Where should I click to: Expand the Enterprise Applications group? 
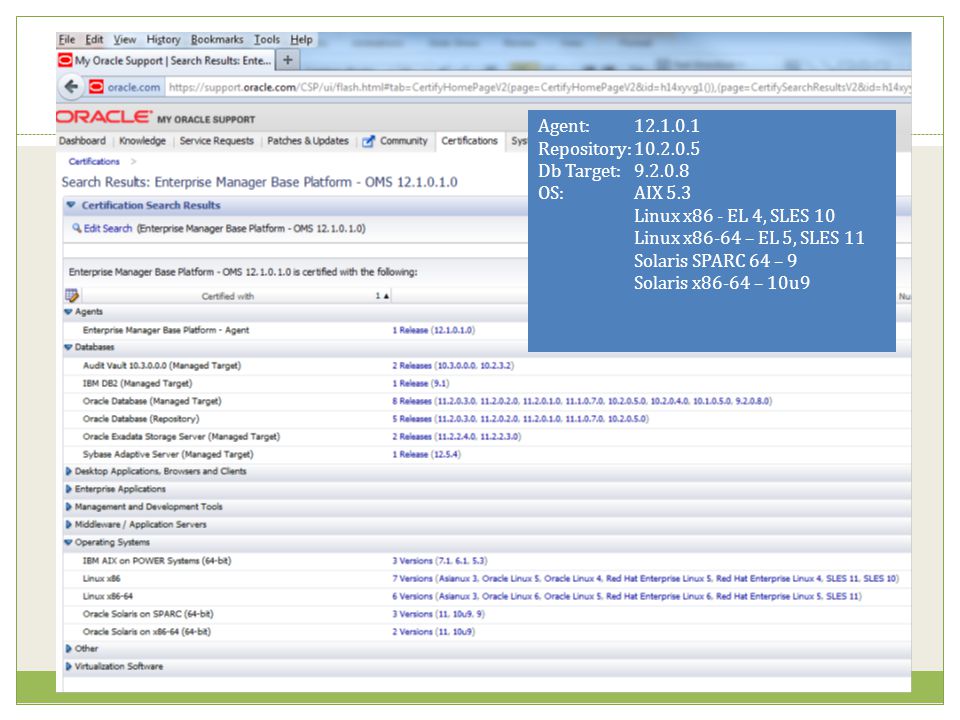click(69, 489)
